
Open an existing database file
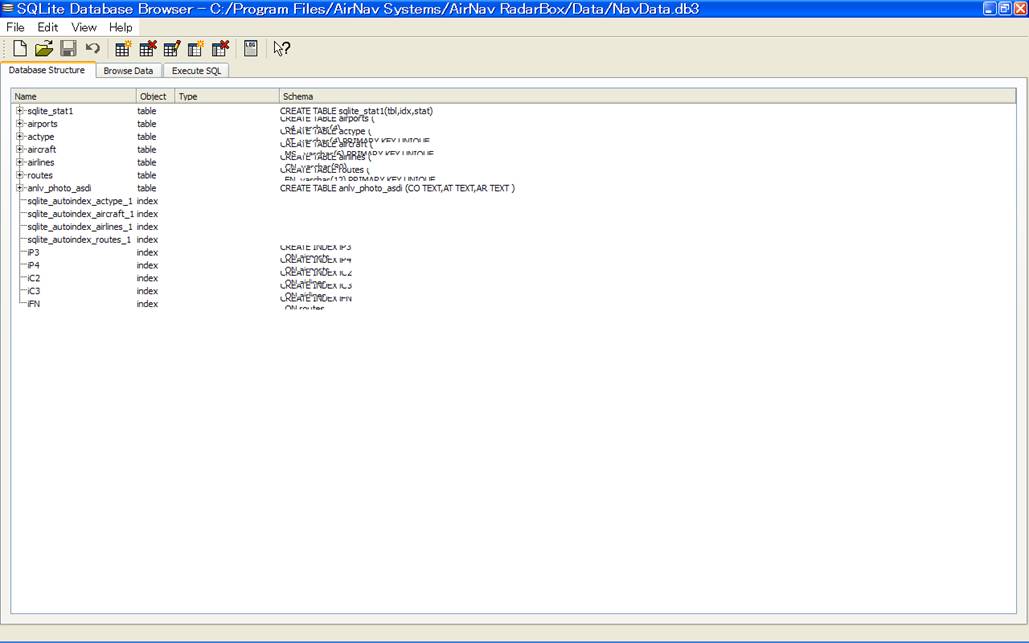pyautogui.click(x=44, y=49)
